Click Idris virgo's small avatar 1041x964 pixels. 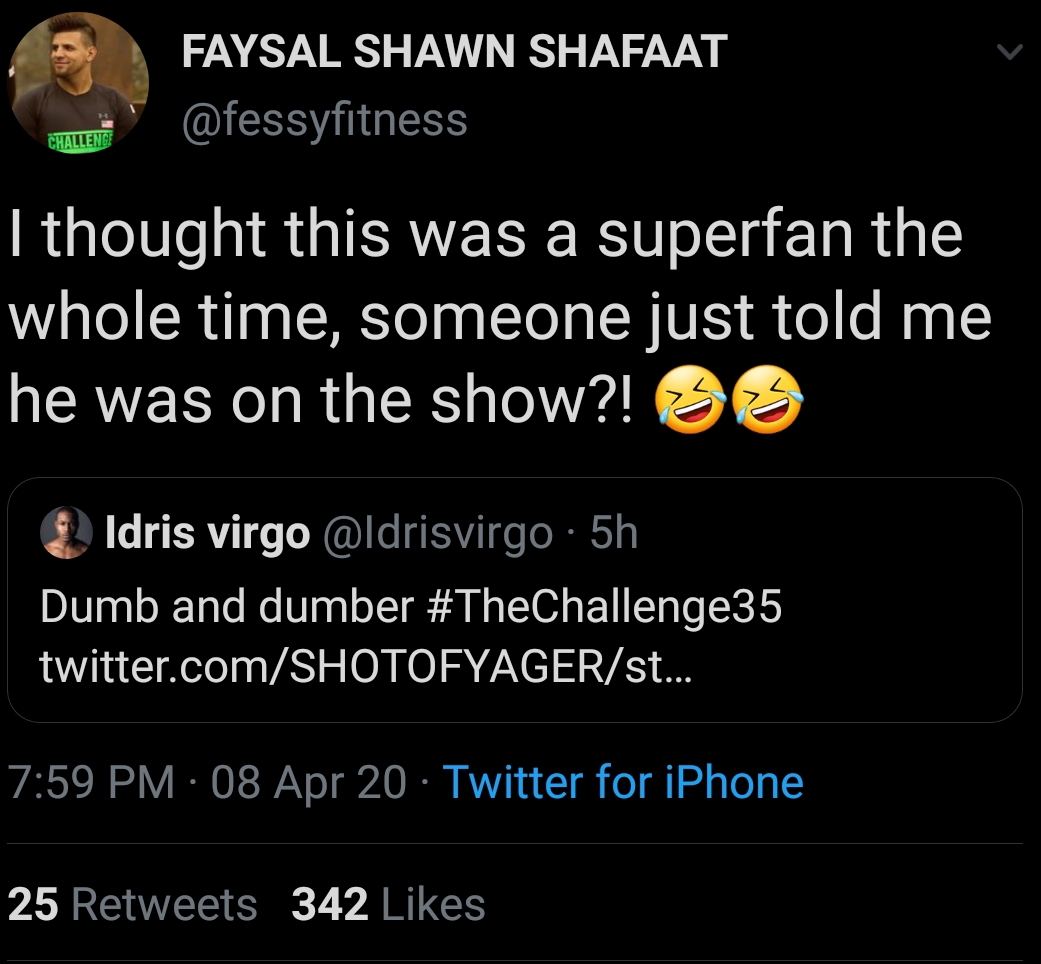(66, 532)
